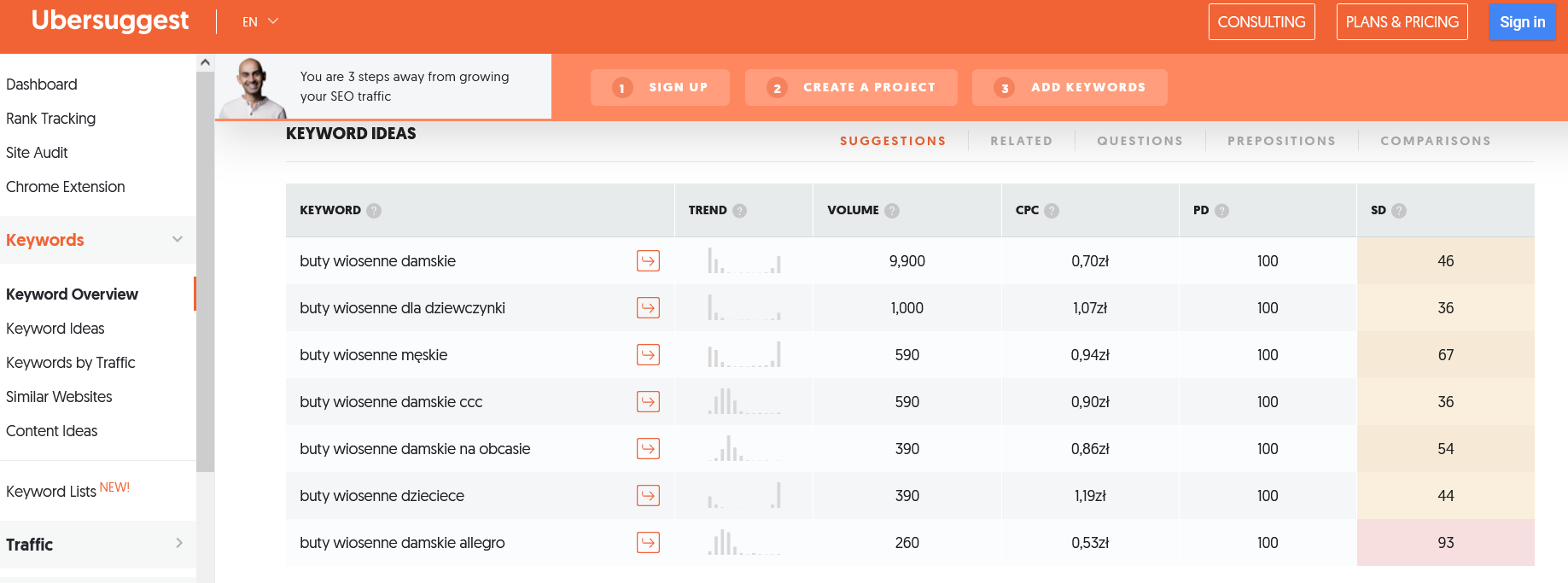Open PLANS & PRICING
The height and width of the screenshot is (583, 1568).
pos(1402,22)
